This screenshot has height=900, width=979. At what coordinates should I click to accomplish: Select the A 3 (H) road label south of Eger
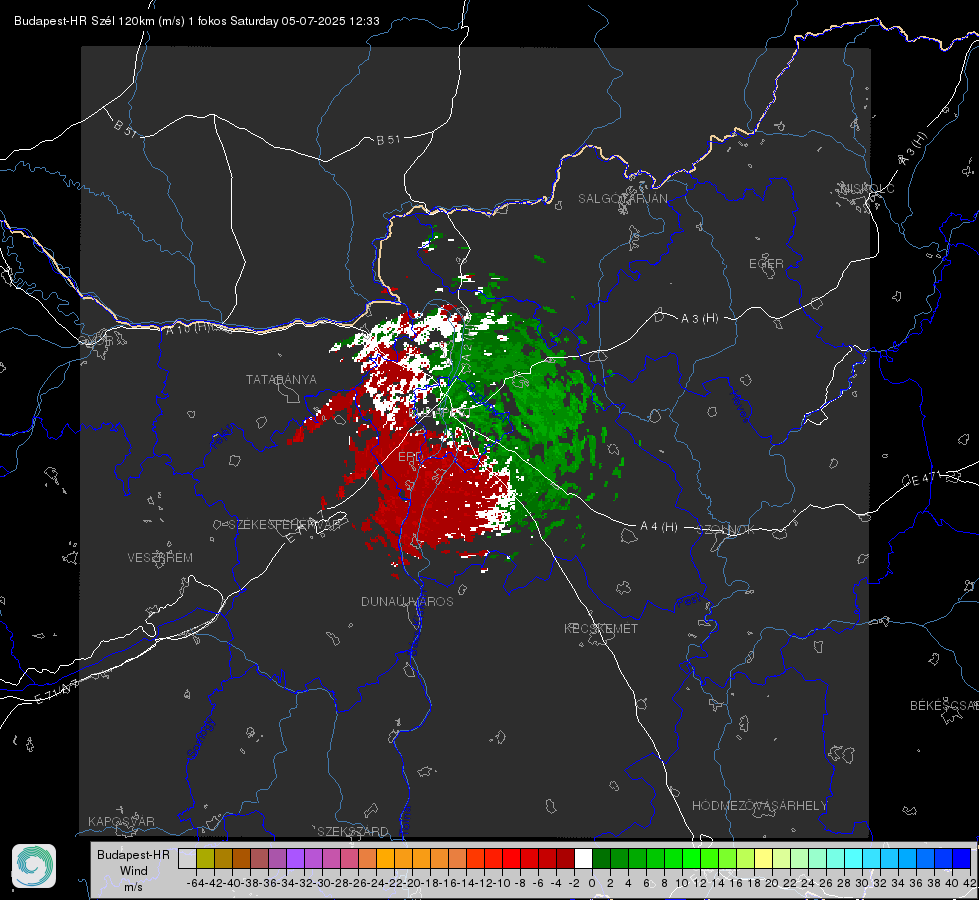[x=699, y=319]
